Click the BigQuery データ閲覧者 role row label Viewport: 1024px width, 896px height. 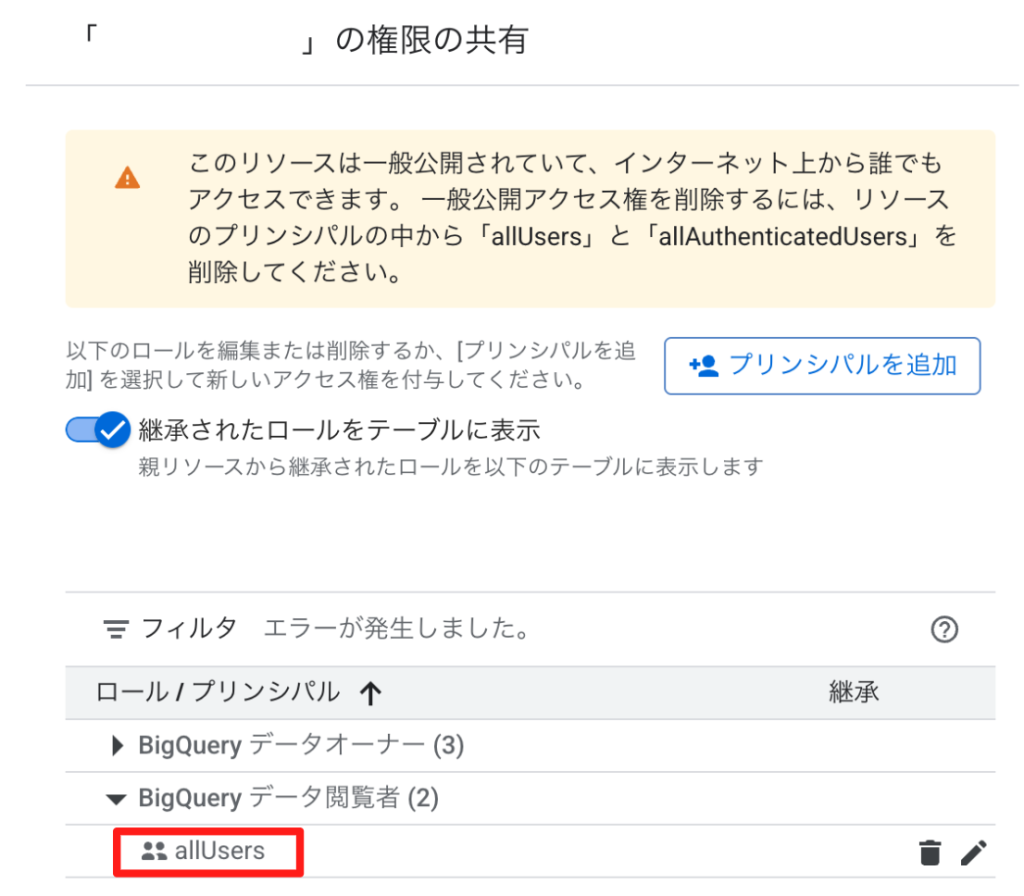(x=288, y=798)
